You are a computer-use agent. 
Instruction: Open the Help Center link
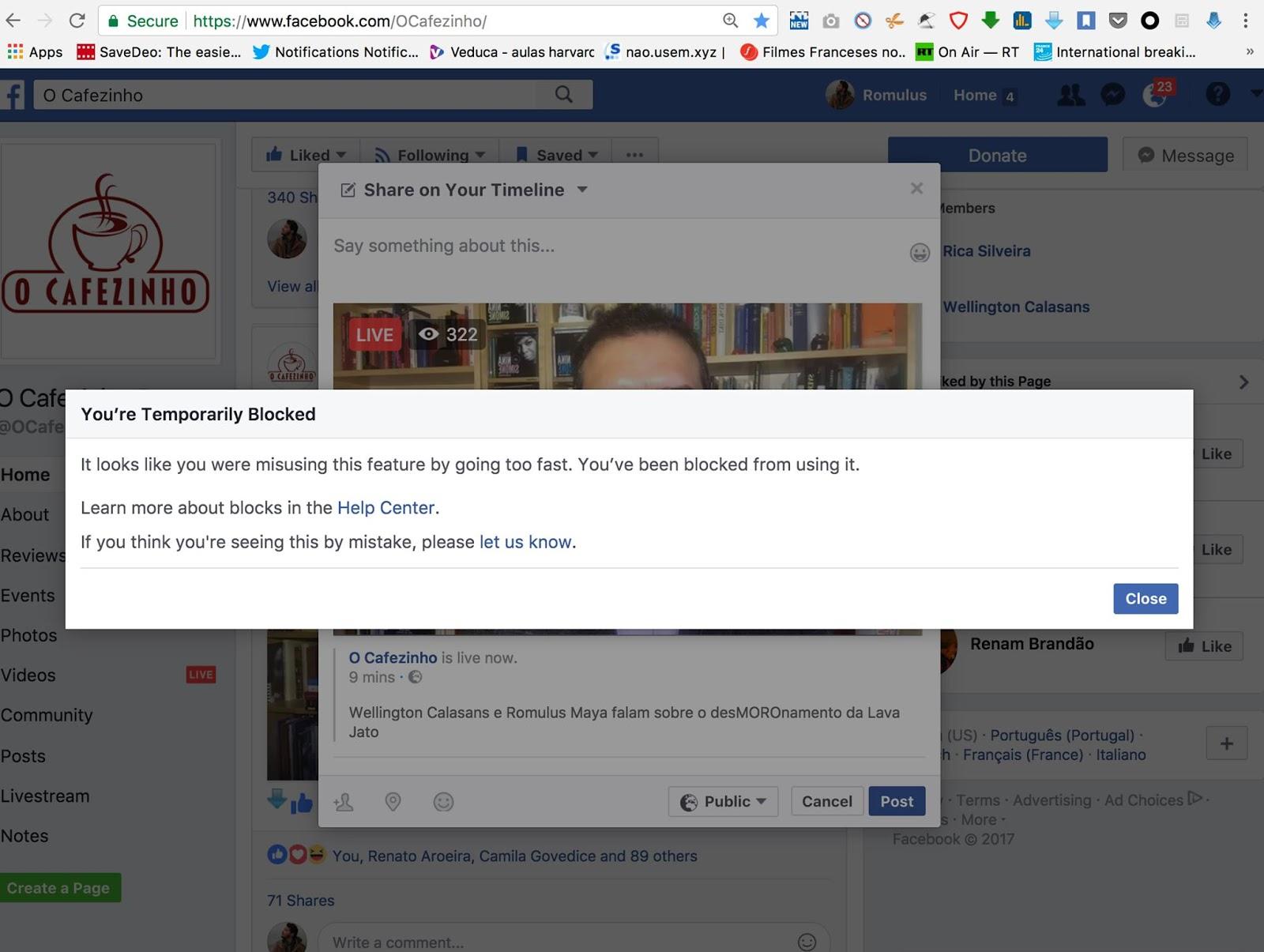coord(386,508)
